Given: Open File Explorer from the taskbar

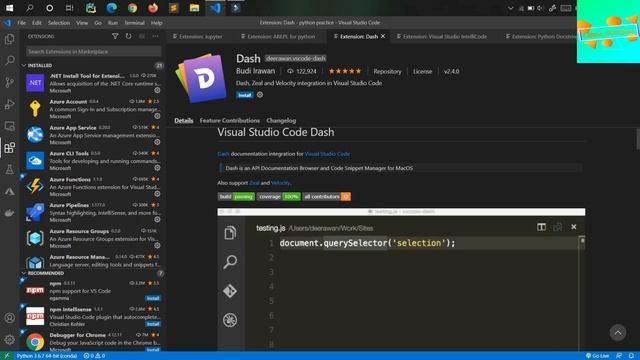Looking at the screenshot, I should point(194,8).
